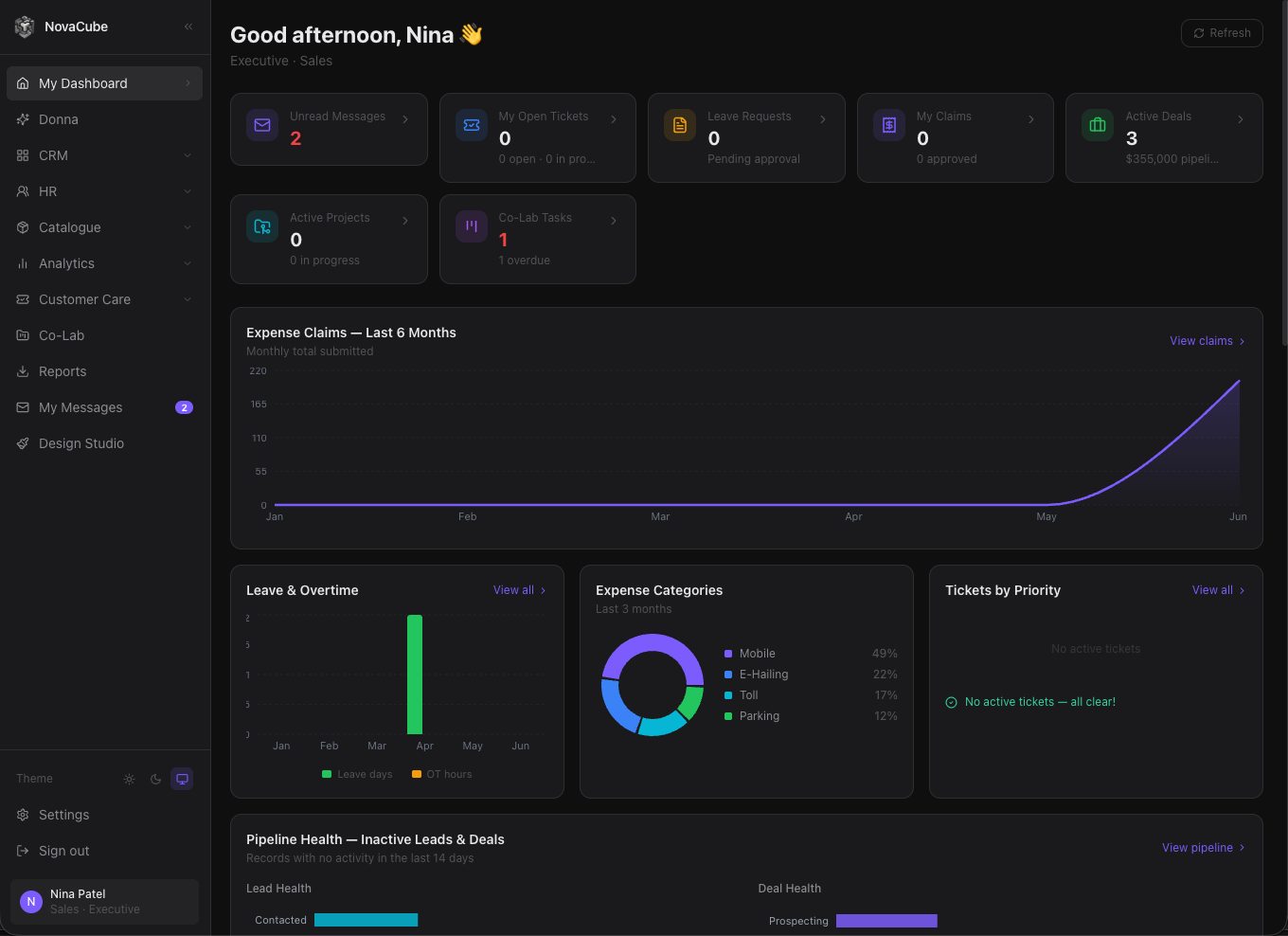Go to My Messages in sidebar
This screenshot has height=936, width=1288.
(x=104, y=407)
